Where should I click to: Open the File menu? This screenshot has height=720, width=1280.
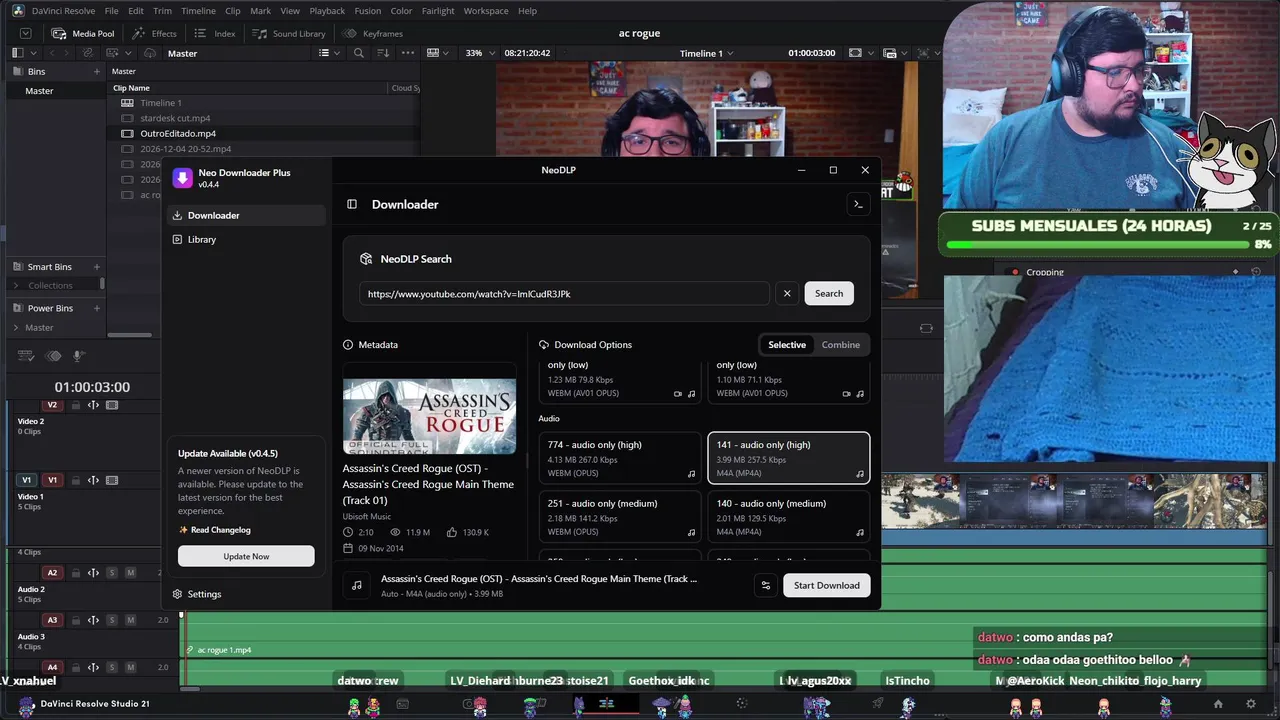tap(112, 11)
